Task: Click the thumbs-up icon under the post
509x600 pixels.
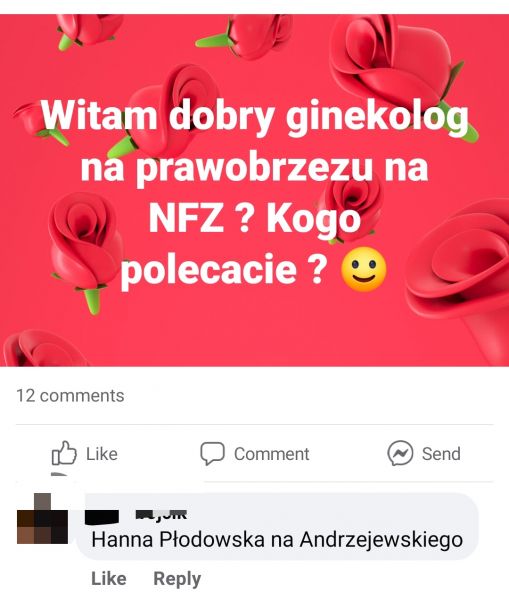Action: 64,453
